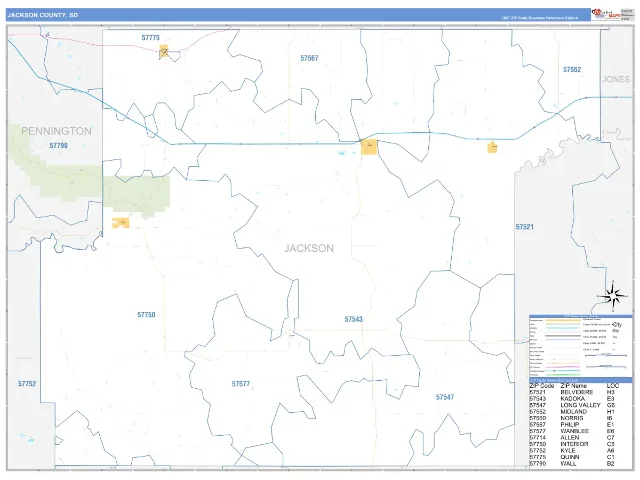Click the JONES county label

(616, 79)
